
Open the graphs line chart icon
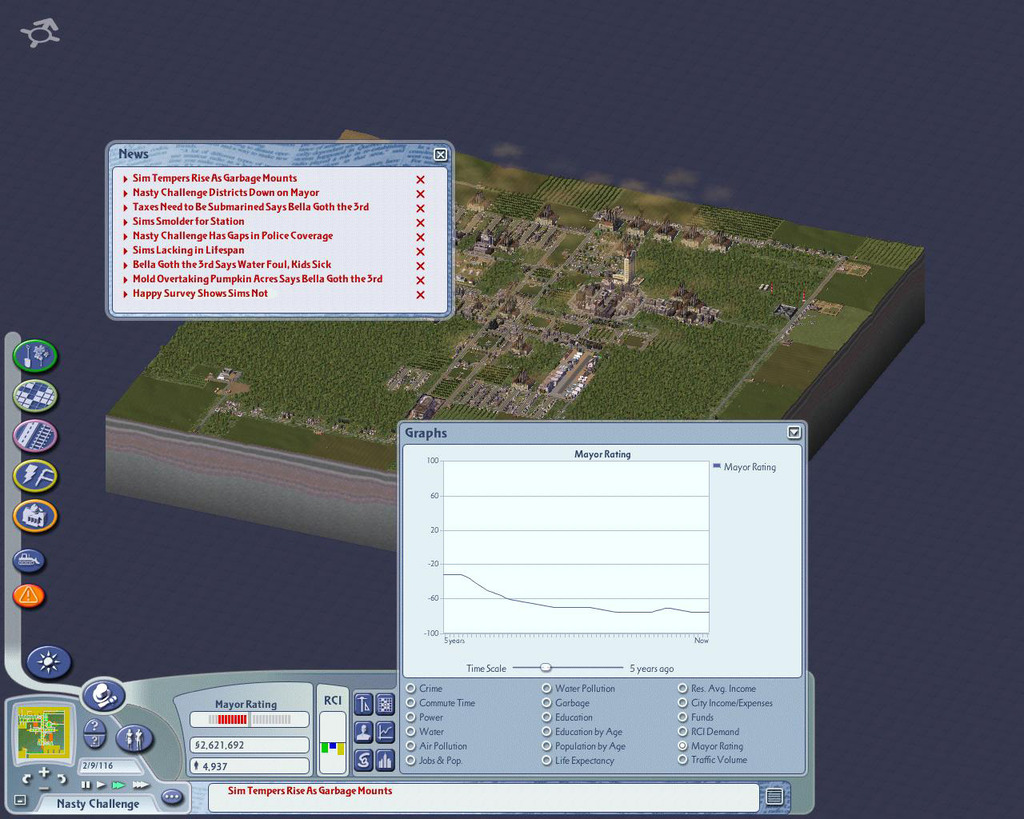385,731
